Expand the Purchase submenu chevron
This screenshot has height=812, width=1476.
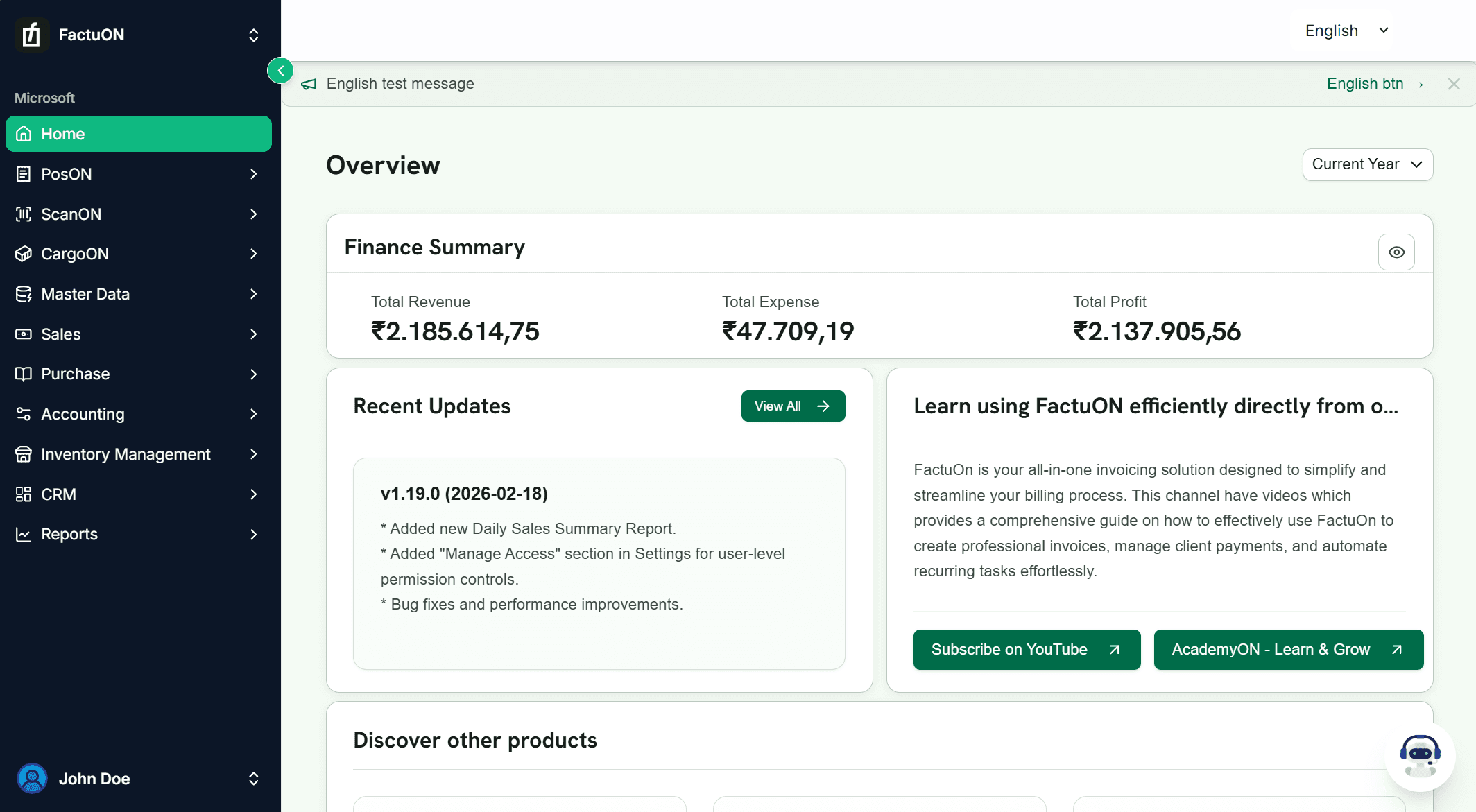(x=254, y=374)
